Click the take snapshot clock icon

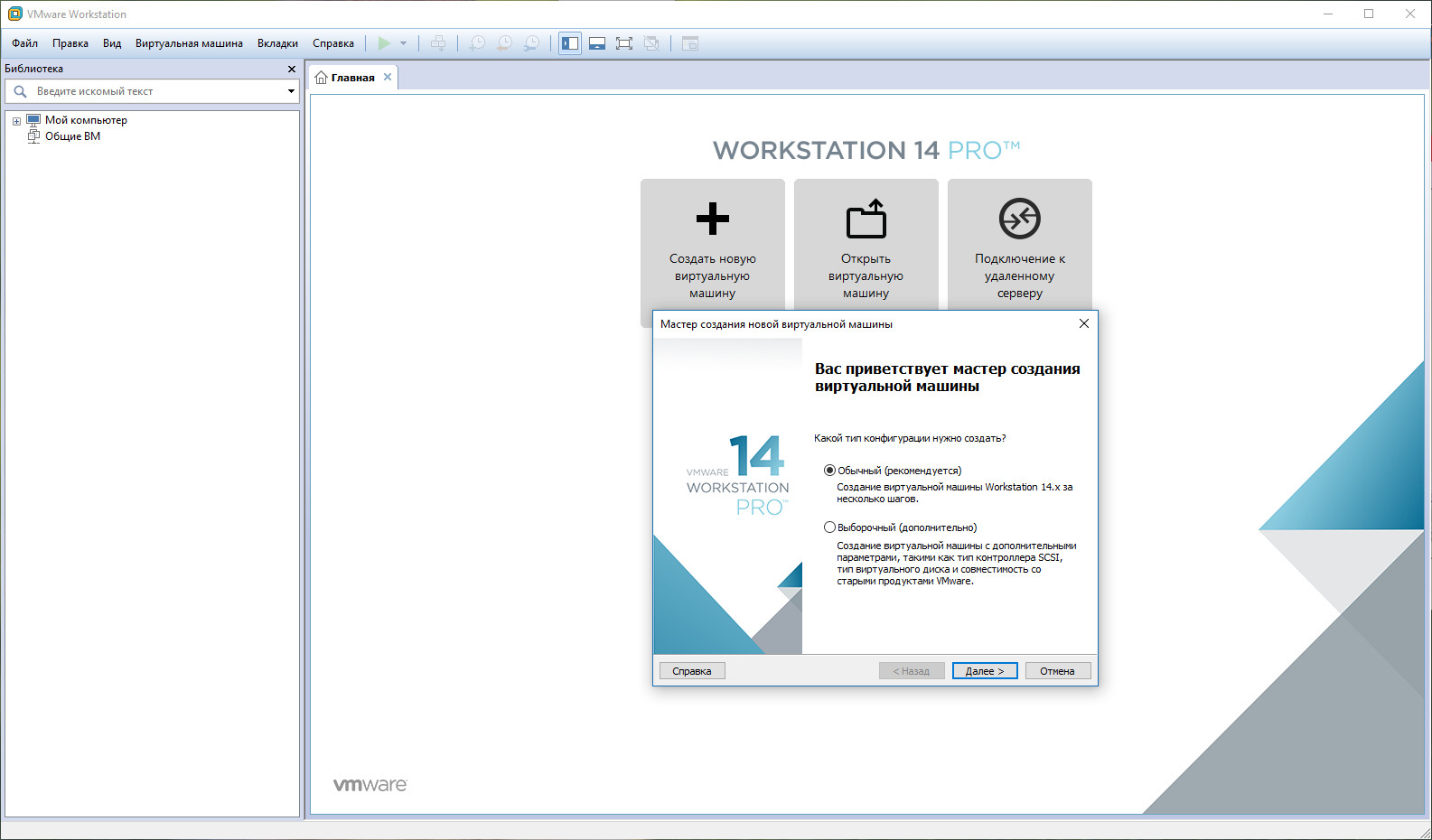(x=477, y=43)
